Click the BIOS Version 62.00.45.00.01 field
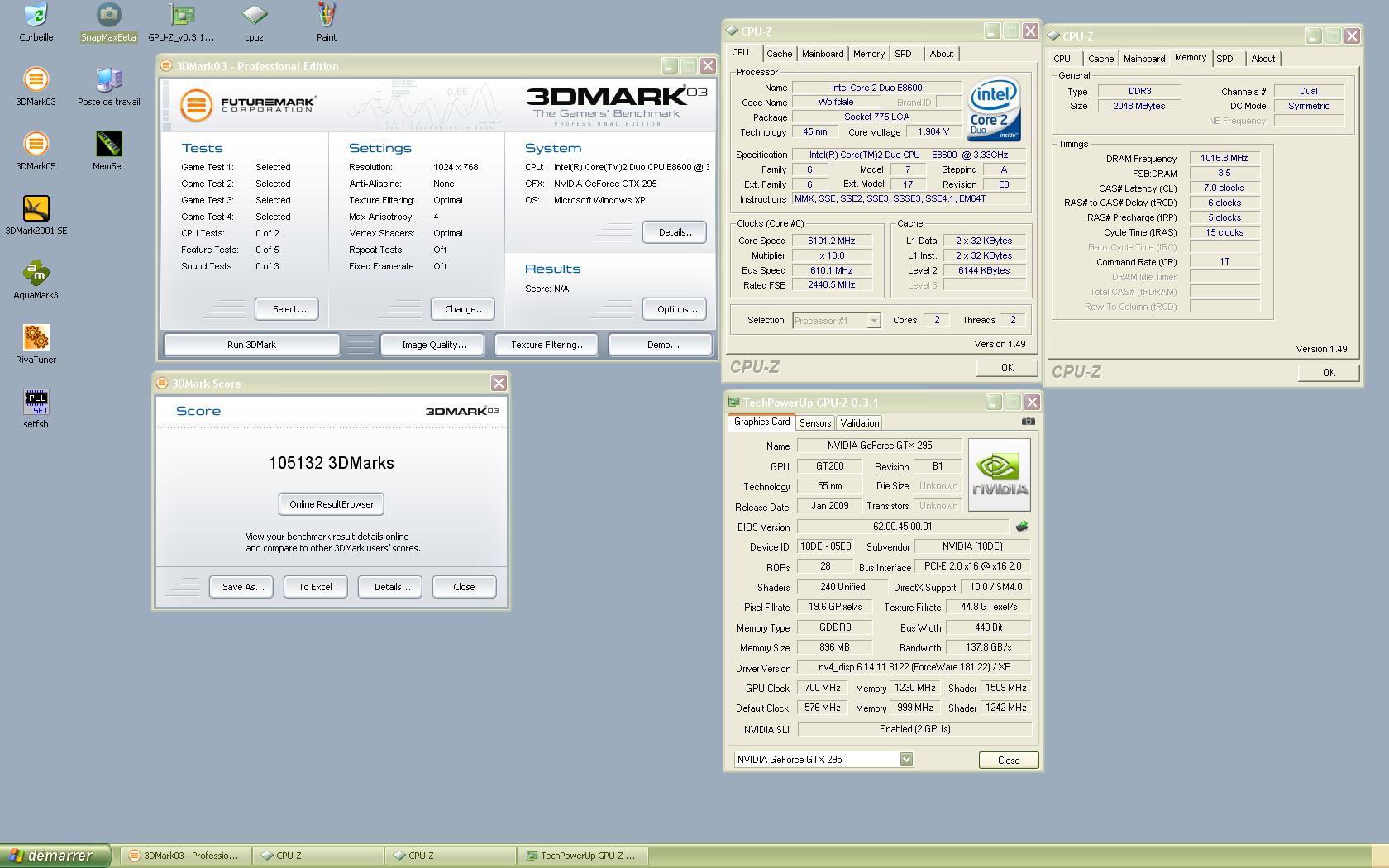The height and width of the screenshot is (868, 1389). click(x=902, y=527)
